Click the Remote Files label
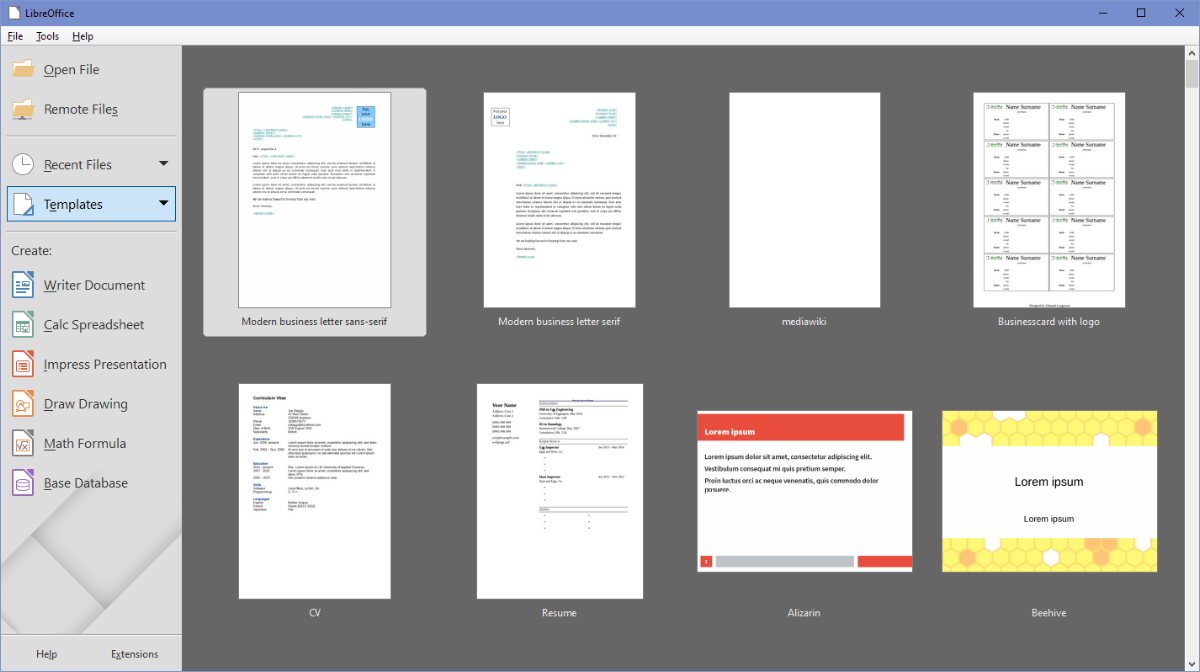Screen dimensions: 1200x672 click(x=81, y=110)
